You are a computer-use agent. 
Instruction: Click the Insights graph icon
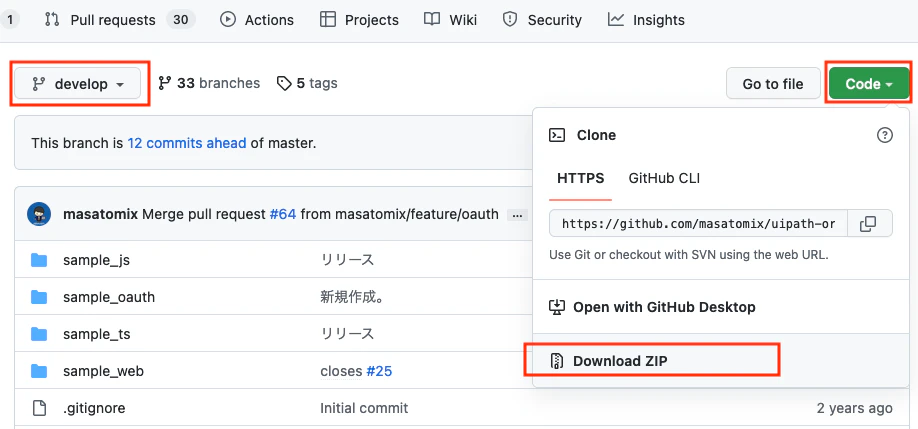[615, 20]
